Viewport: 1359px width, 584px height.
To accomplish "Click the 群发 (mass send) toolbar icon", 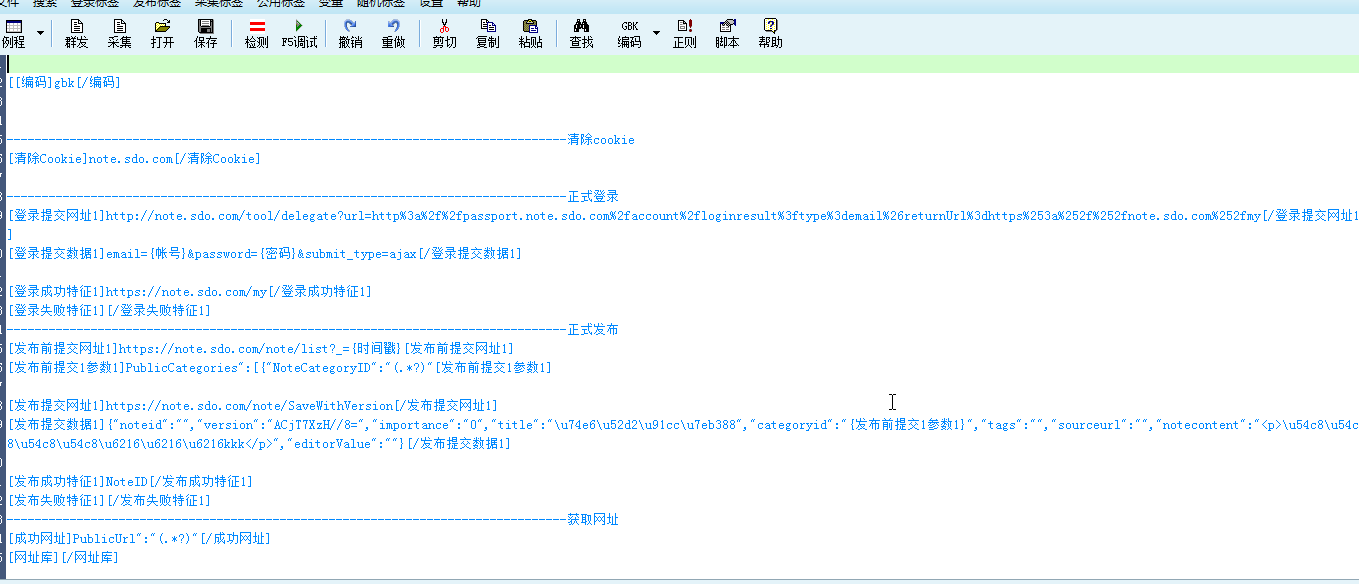I will [x=76, y=30].
